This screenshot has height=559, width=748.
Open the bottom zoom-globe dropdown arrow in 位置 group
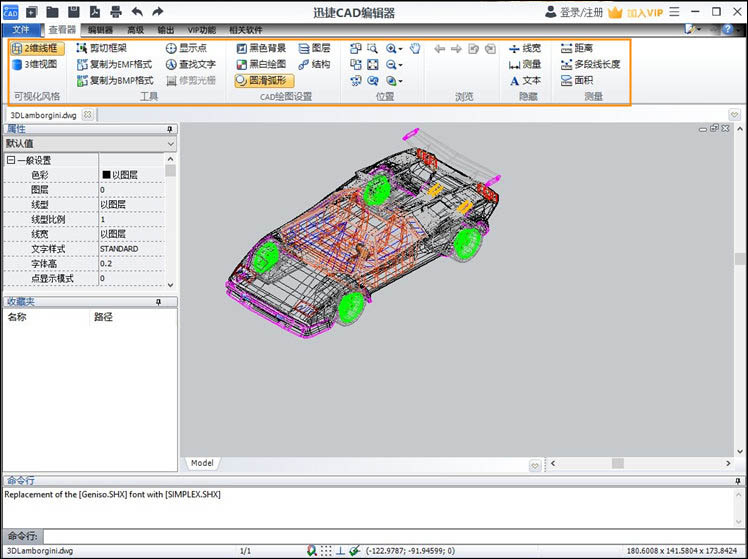[400, 81]
